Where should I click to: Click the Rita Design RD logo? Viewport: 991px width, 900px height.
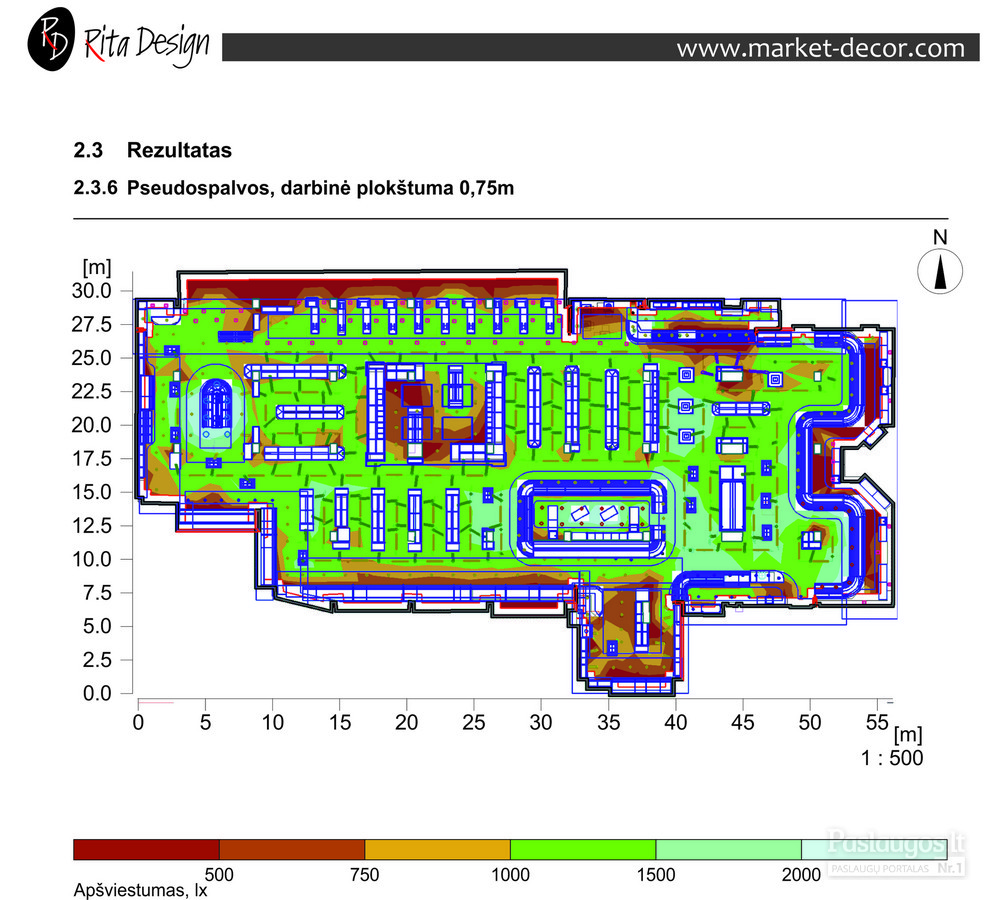pyautogui.click(x=51, y=39)
